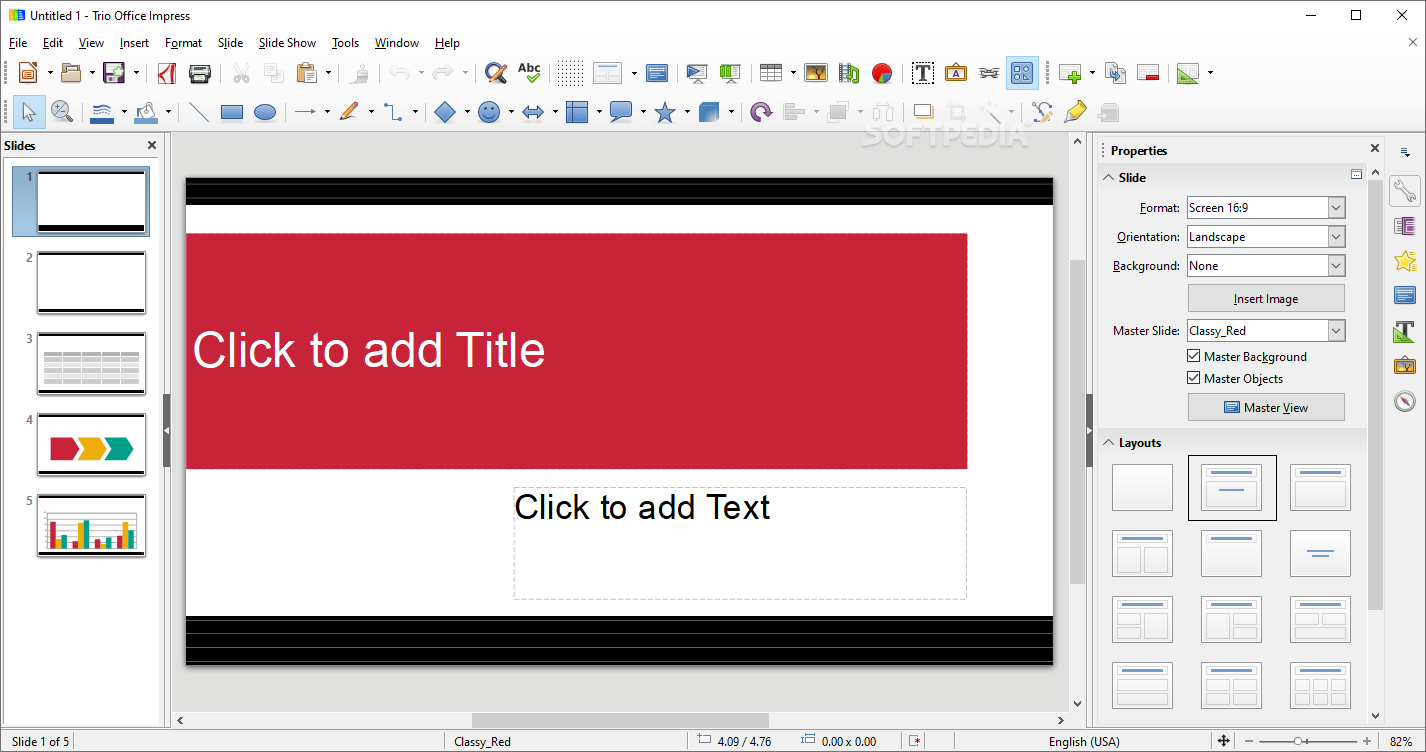Open the File menu
The width and height of the screenshot is (1426, 752).
[18, 43]
